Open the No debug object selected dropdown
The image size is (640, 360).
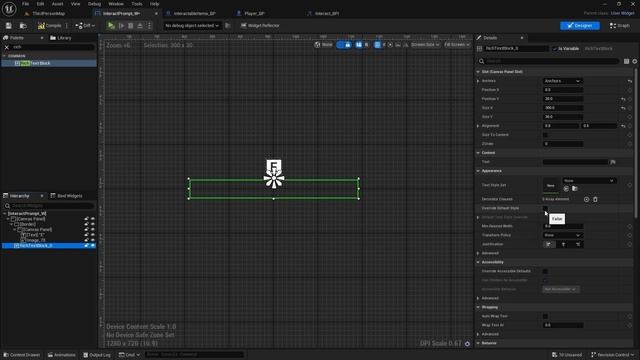click(192, 26)
